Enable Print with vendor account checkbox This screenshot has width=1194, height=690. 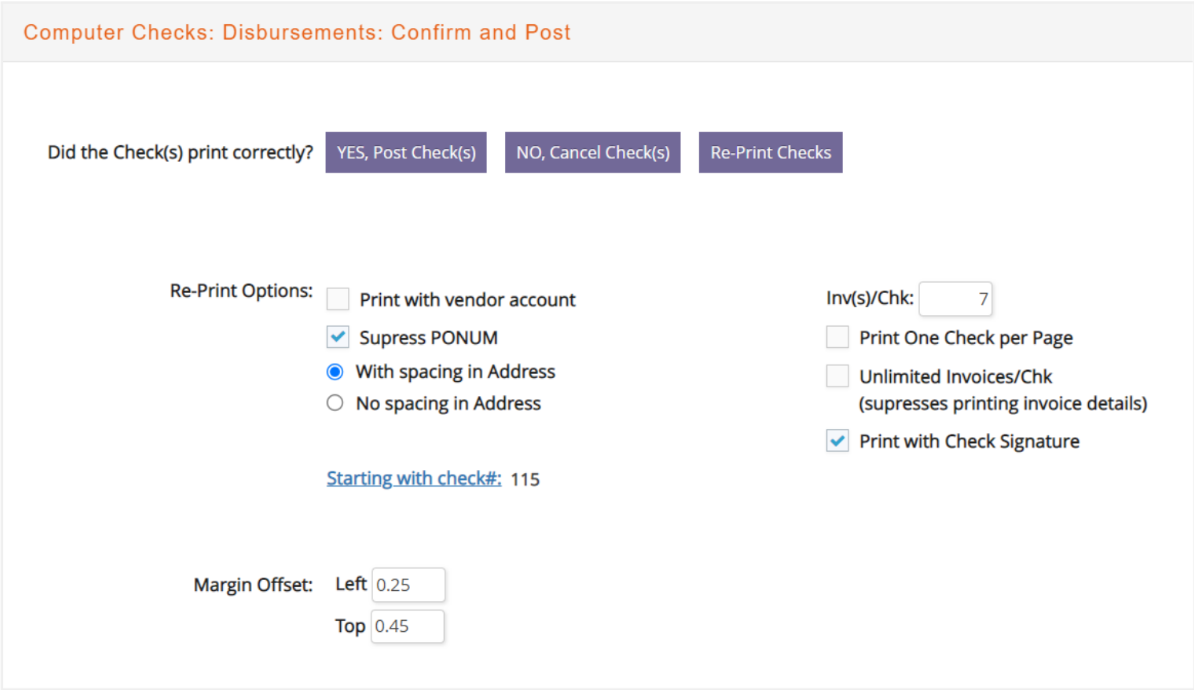pos(338,299)
